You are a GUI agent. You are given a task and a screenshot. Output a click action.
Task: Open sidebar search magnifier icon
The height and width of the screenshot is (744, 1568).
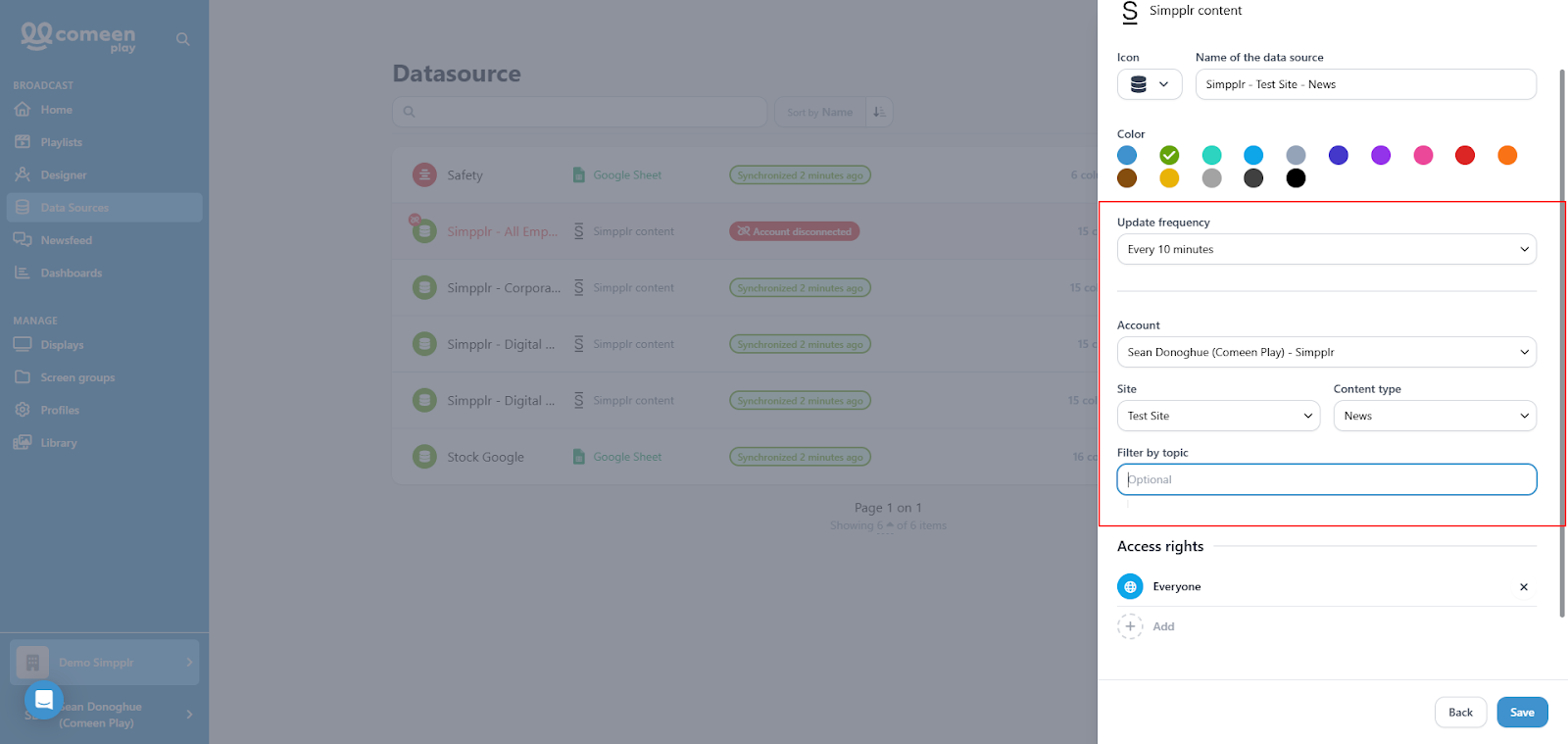(x=183, y=39)
